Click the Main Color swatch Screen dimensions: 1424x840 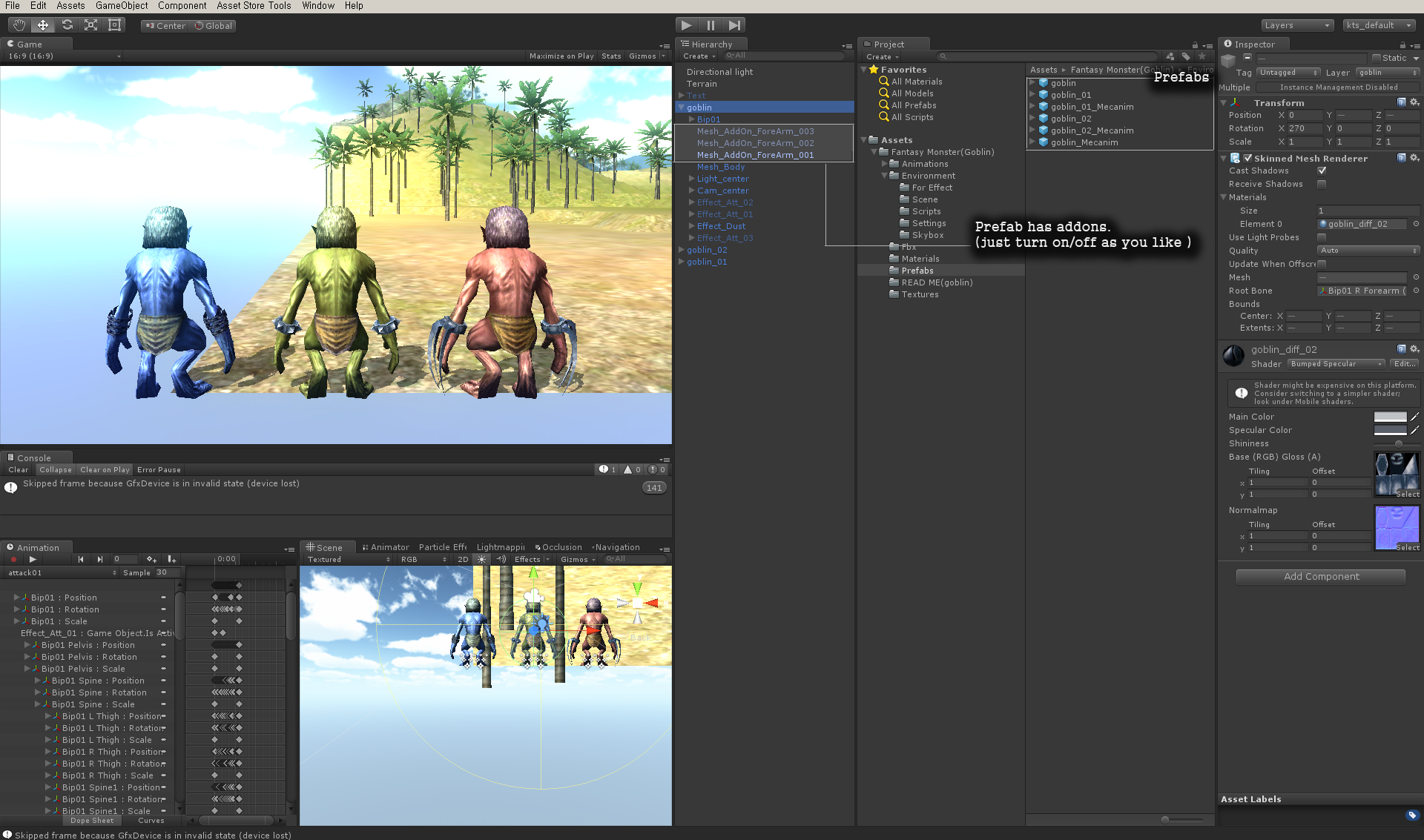(x=1390, y=417)
